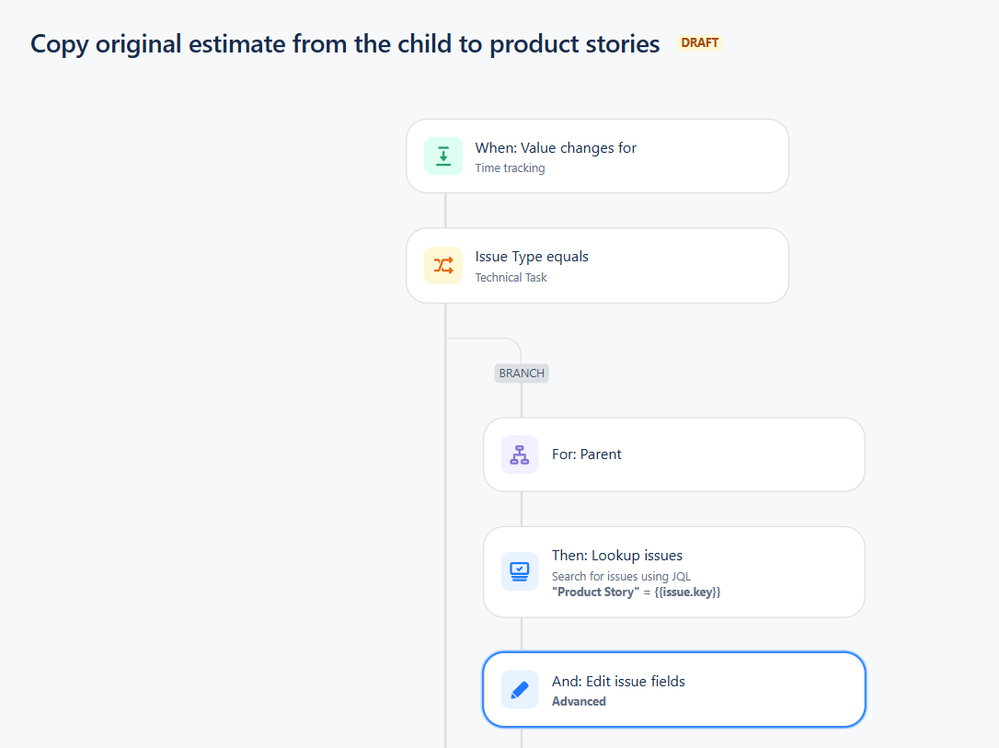Click the rule title to rename it
Viewport: 999px width, 748px height.
click(345, 44)
